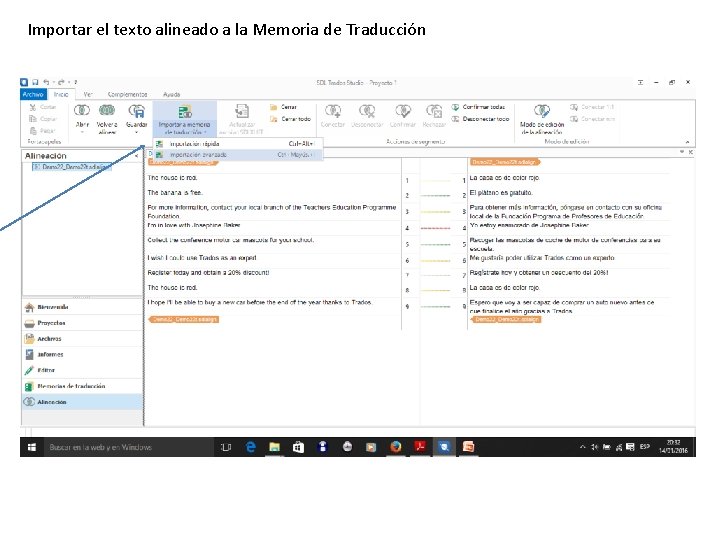Click the volume icon in system tray
720x540 pixels.
(595, 447)
